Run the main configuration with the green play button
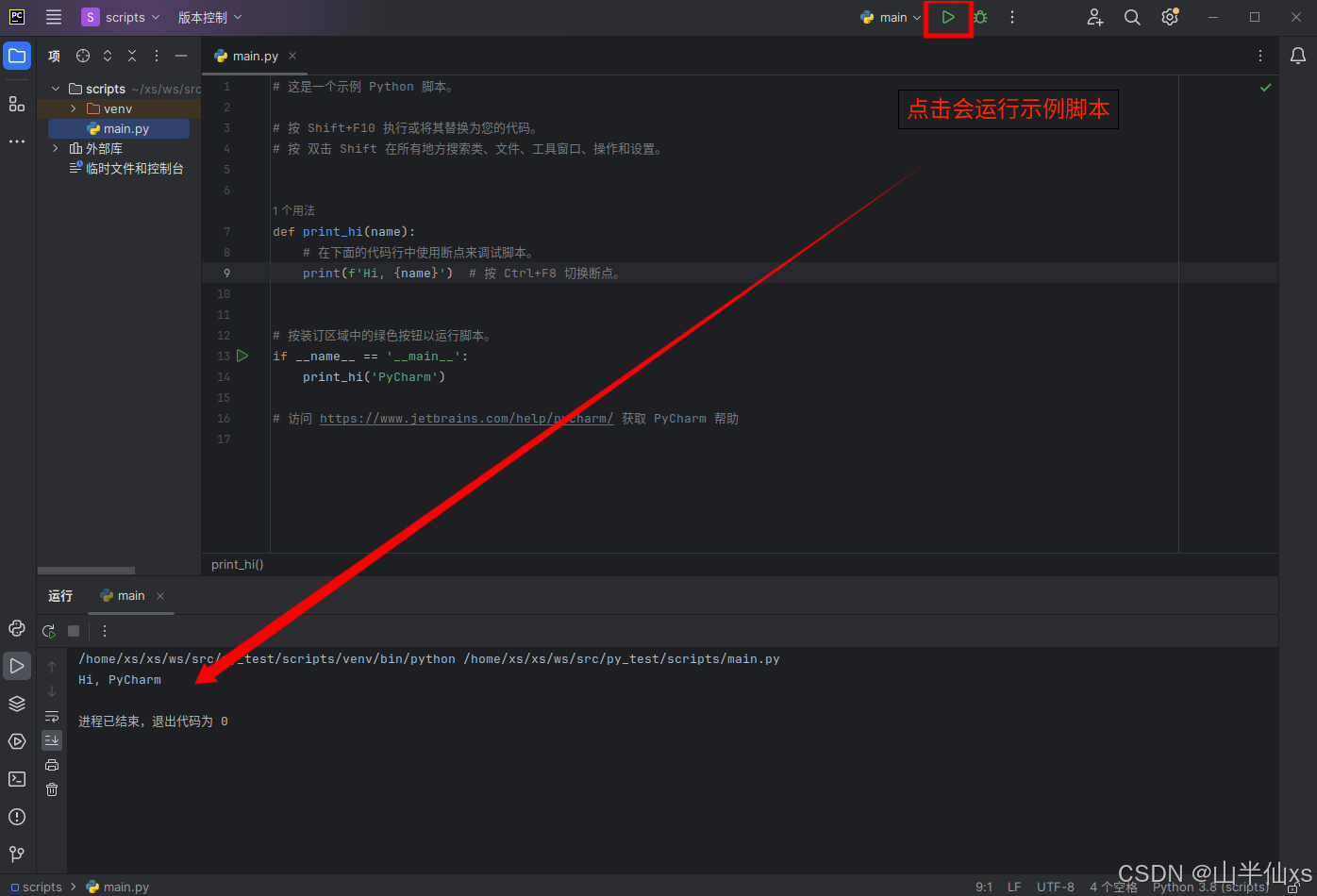This screenshot has height=896, width=1317. (948, 17)
